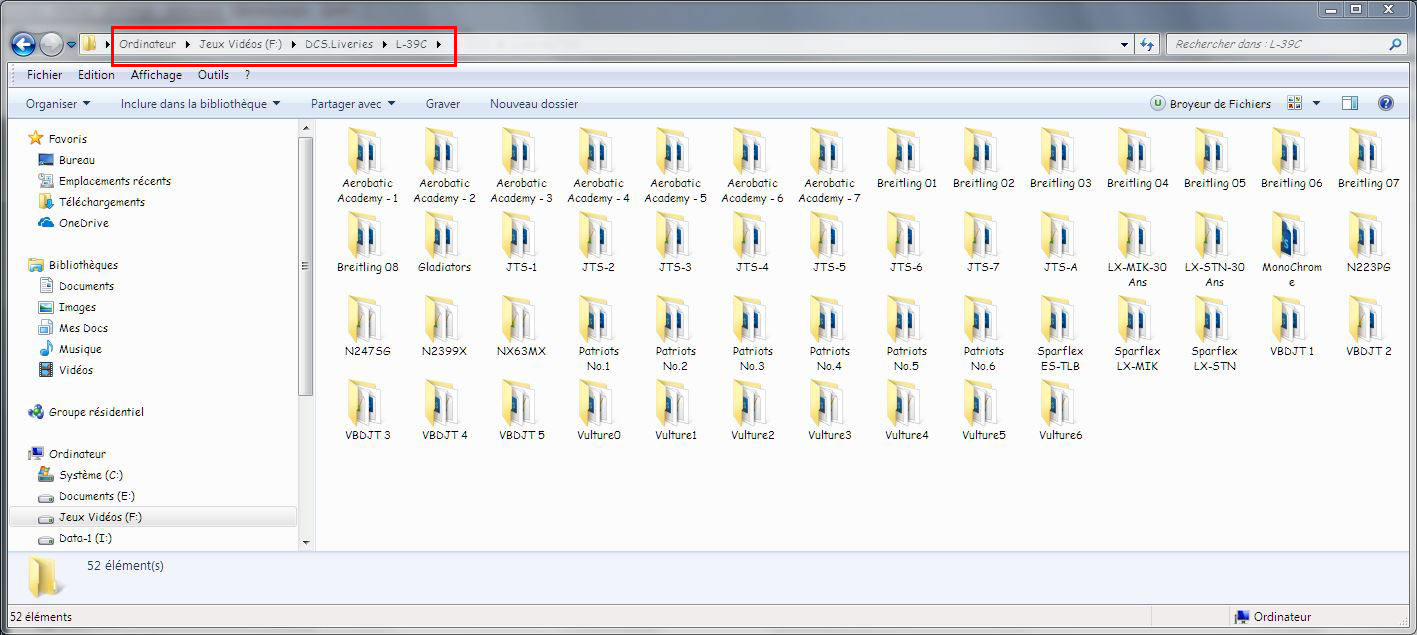Select the Patriots No.1 folder
Viewport: 1417px width, 635px height.
(598, 333)
